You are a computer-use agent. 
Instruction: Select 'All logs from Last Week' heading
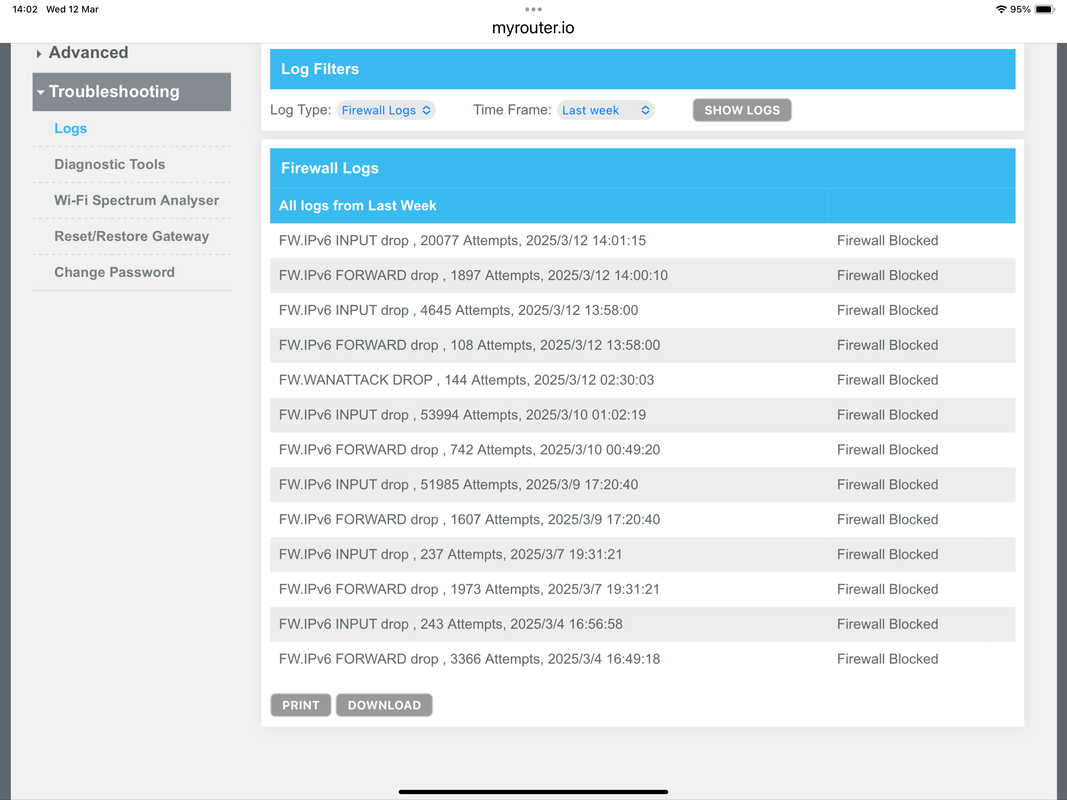click(x=357, y=205)
